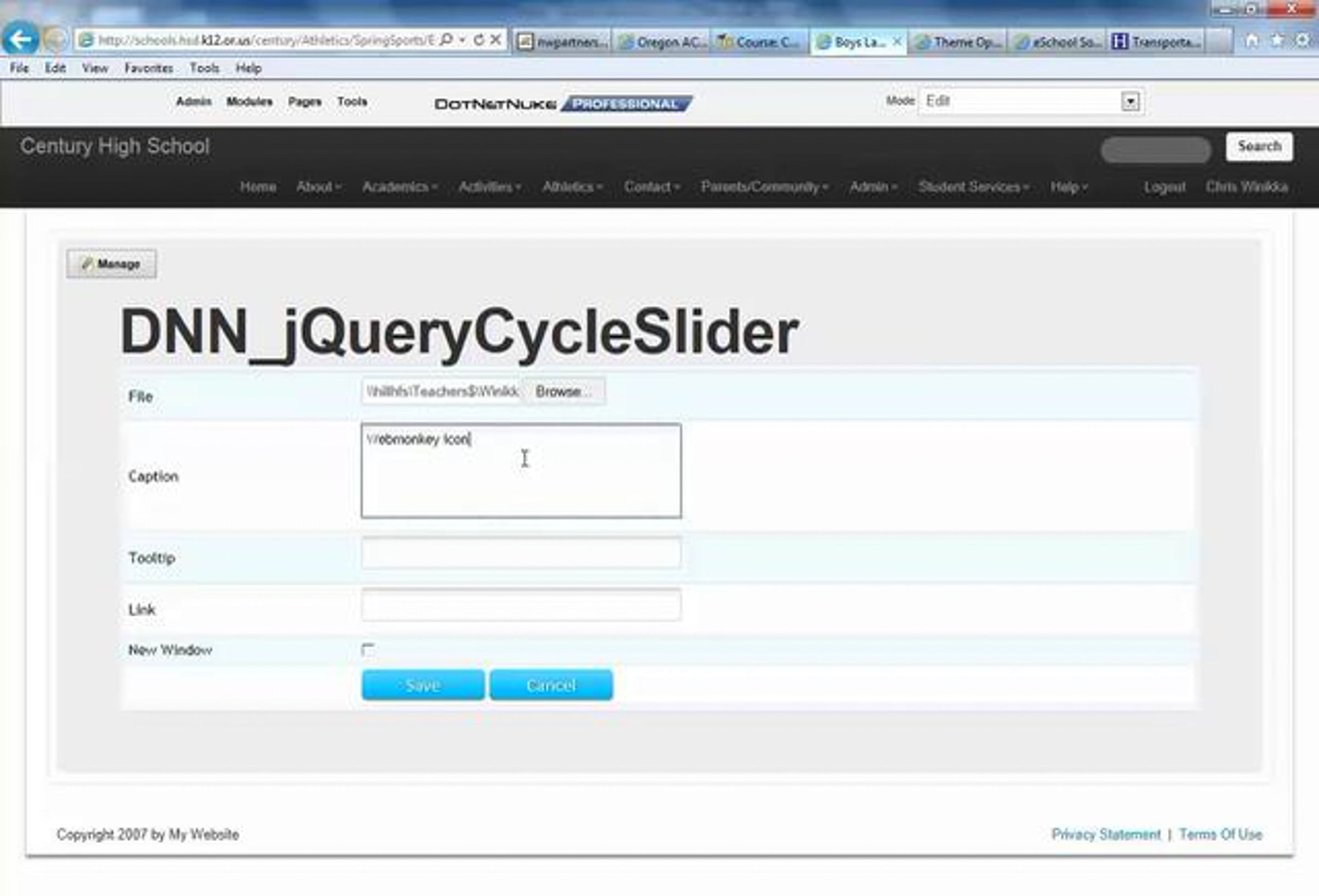Viewport: 1319px width, 896px height.
Task: Click the address bar search magnifier icon
Action: (x=447, y=40)
